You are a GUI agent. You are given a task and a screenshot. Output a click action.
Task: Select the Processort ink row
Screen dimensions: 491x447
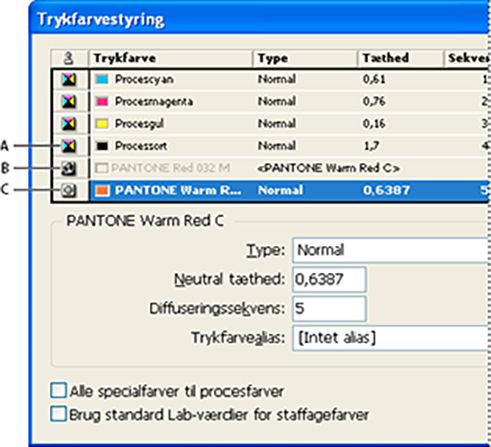click(x=270, y=146)
